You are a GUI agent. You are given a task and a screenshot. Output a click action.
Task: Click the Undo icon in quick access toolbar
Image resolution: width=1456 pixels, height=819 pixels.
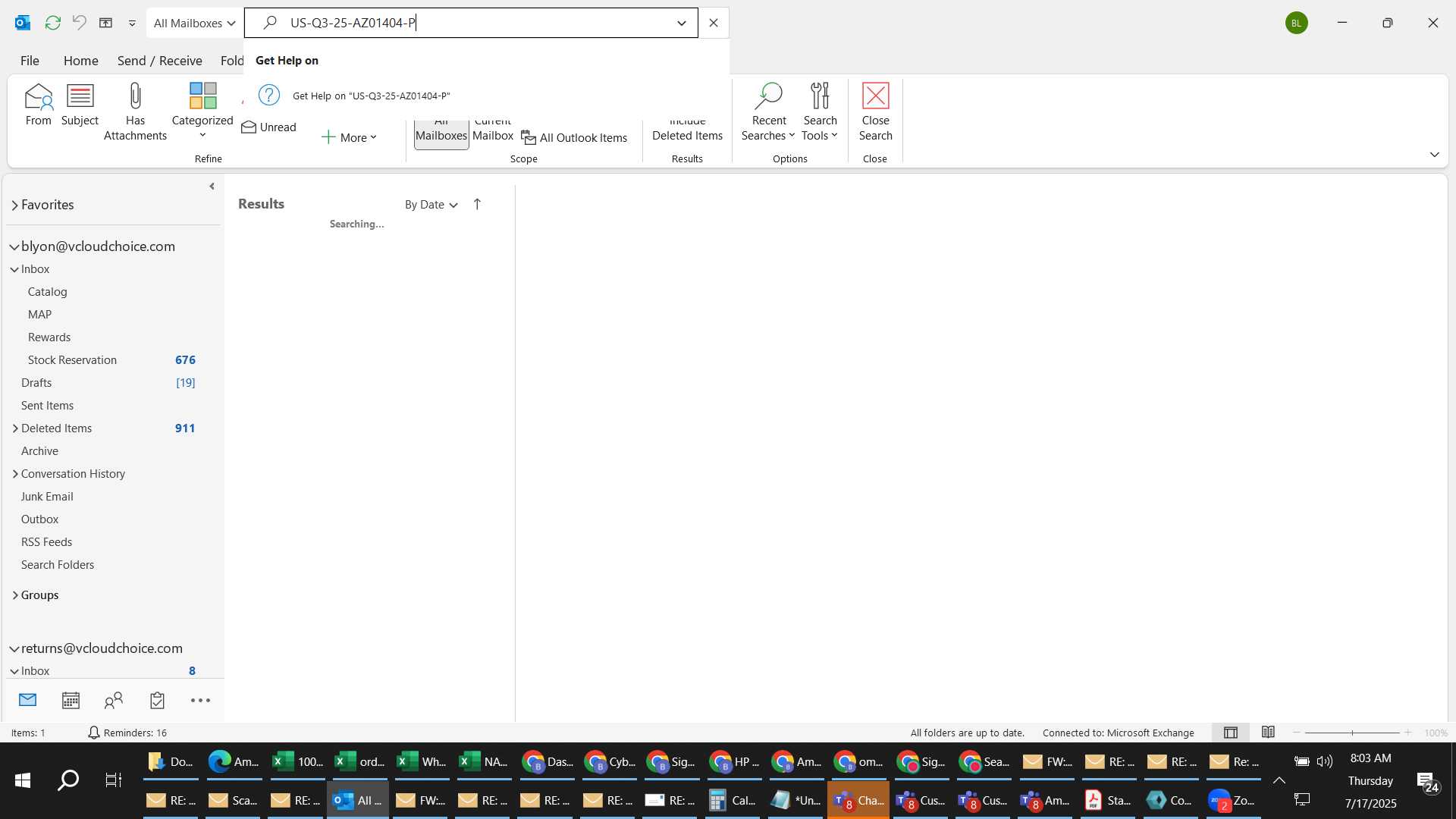pyautogui.click(x=79, y=23)
